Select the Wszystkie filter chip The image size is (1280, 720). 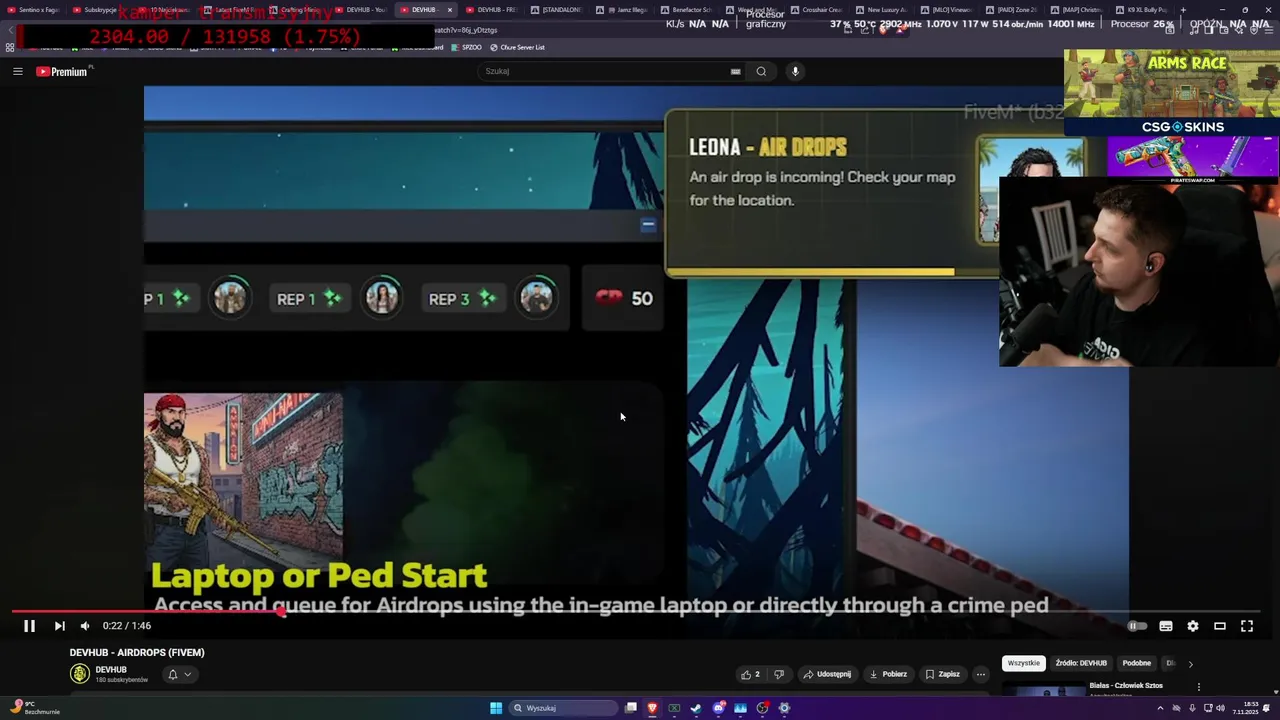[1023, 663]
